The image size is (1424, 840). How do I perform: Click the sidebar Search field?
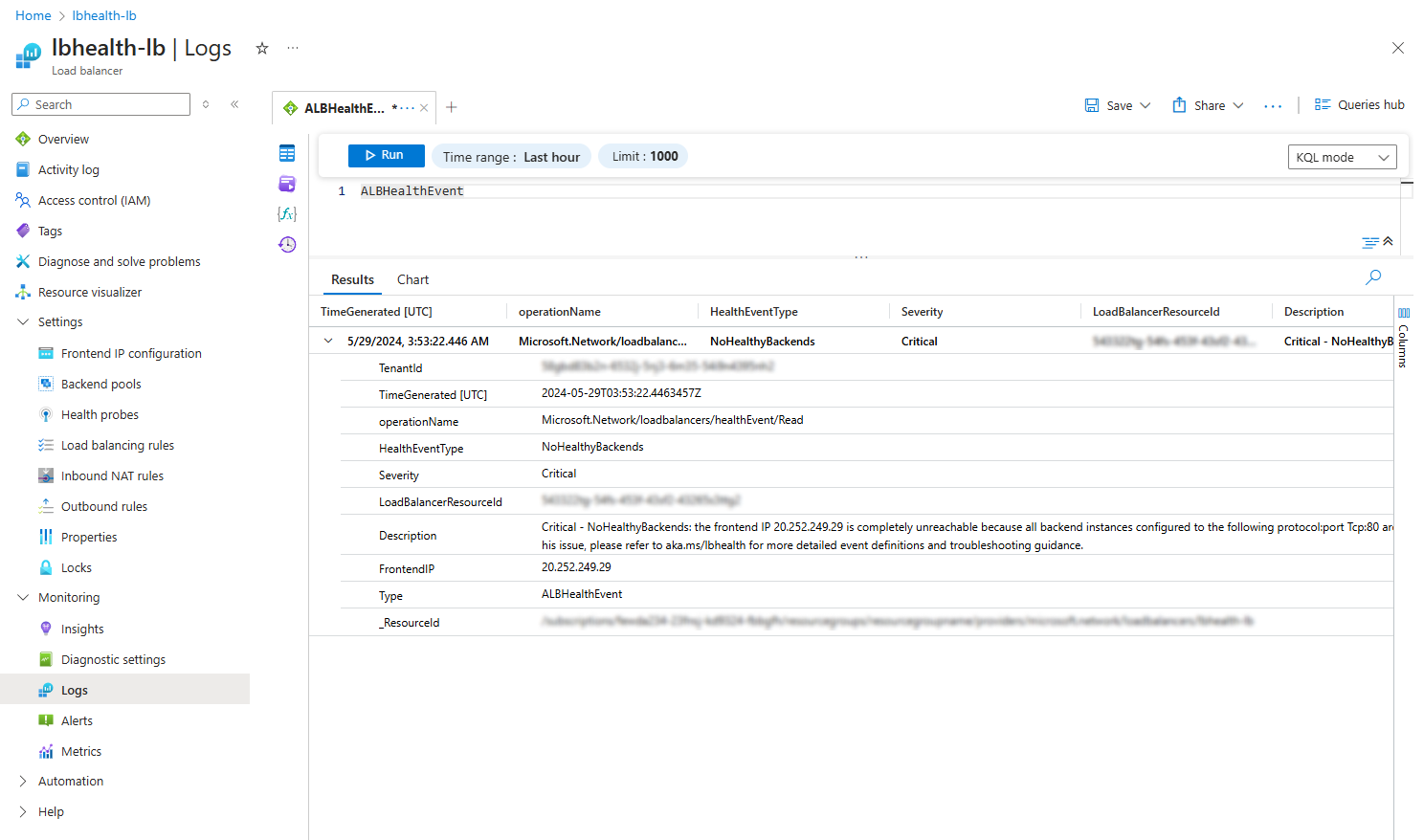[x=100, y=104]
